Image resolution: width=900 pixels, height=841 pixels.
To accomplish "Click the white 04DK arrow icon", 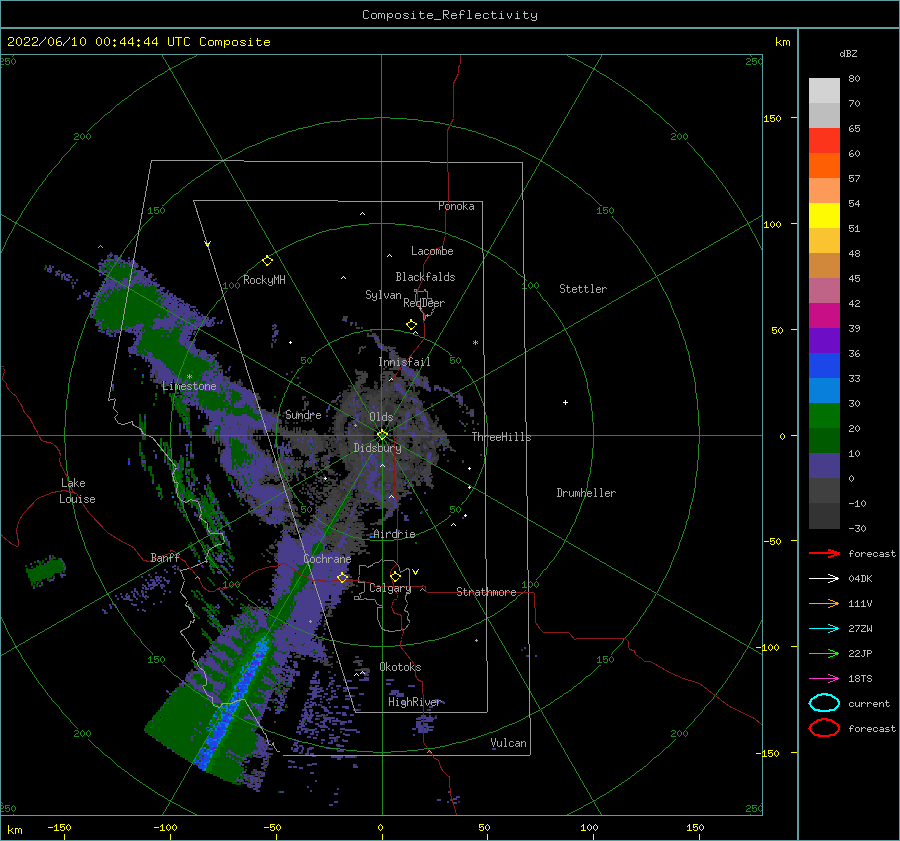I will [824, 579].
